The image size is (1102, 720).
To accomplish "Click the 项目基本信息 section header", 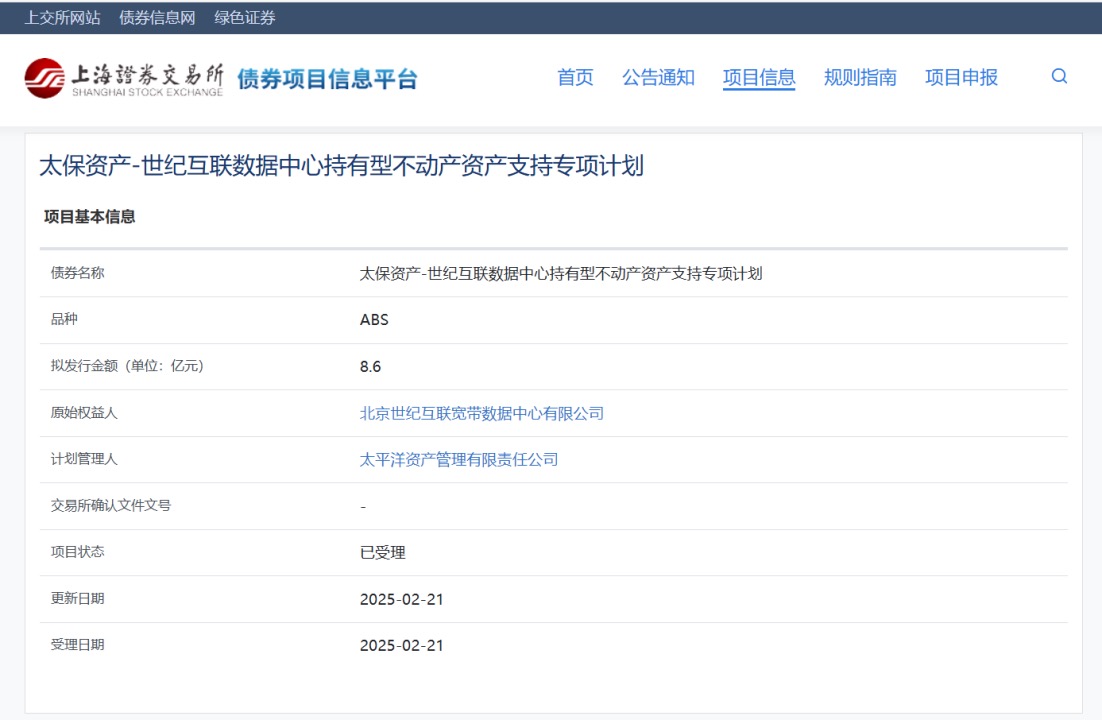I will tap(90, 216).
